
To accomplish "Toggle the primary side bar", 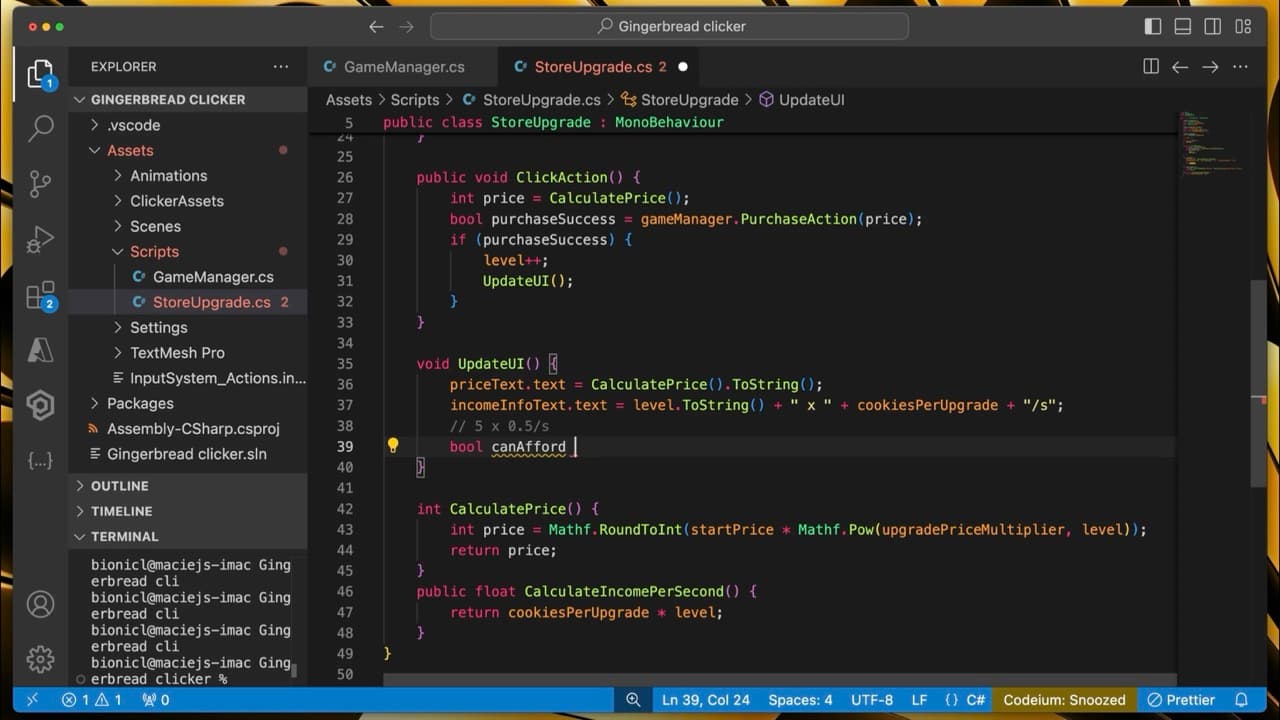I will [x=1153, y=27].
